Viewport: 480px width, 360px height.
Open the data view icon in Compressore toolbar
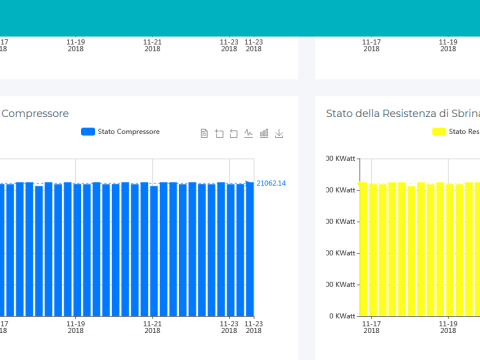(204, 134)
